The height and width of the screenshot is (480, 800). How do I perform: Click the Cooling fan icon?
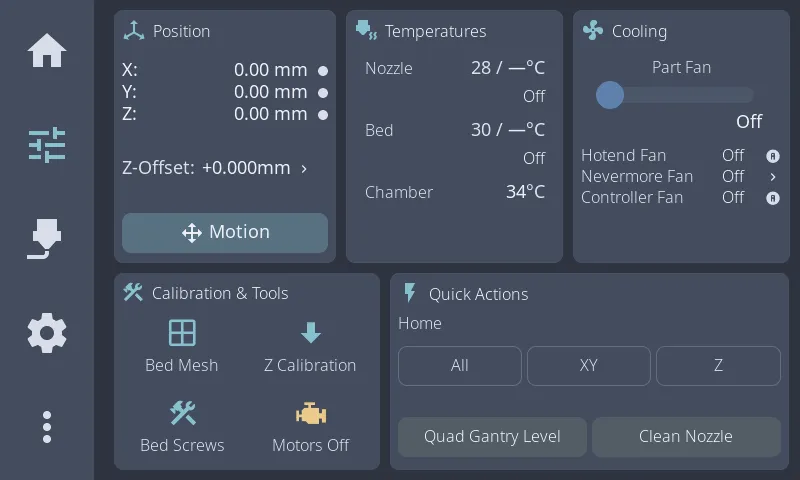593,31
